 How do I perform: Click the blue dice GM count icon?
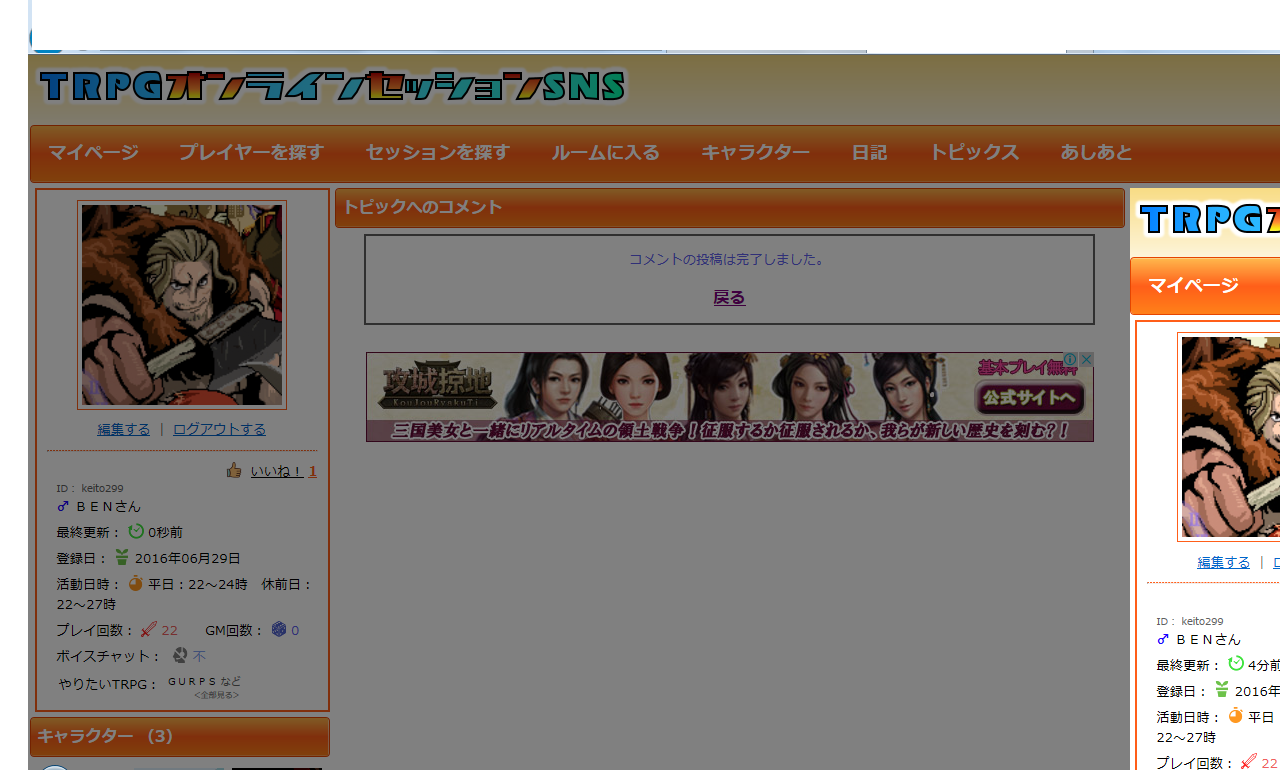point(279,629)
